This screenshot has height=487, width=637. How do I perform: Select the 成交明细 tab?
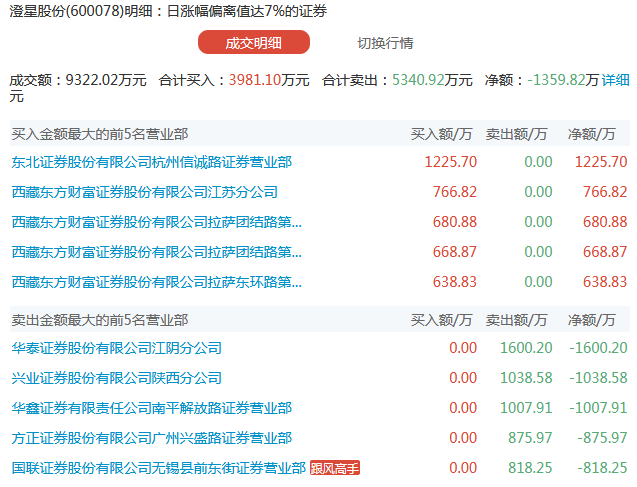253,43
